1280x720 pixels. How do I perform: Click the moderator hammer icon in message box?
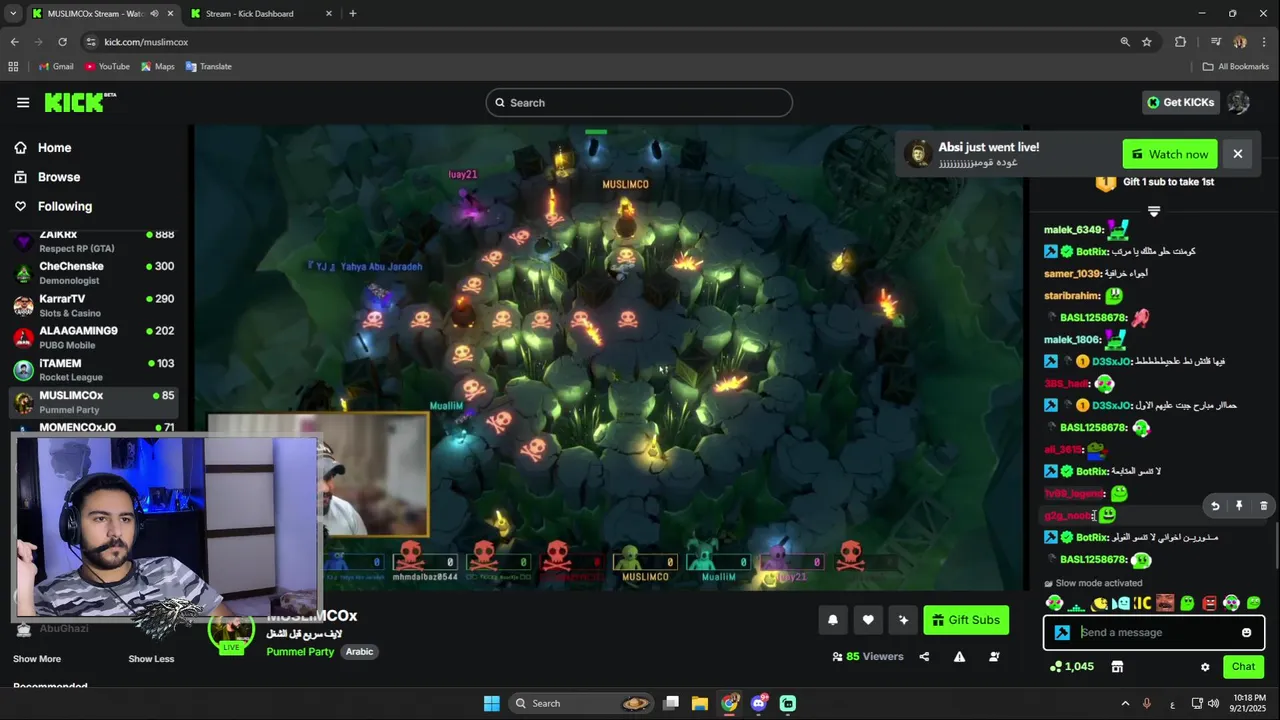click(1062, 632)
